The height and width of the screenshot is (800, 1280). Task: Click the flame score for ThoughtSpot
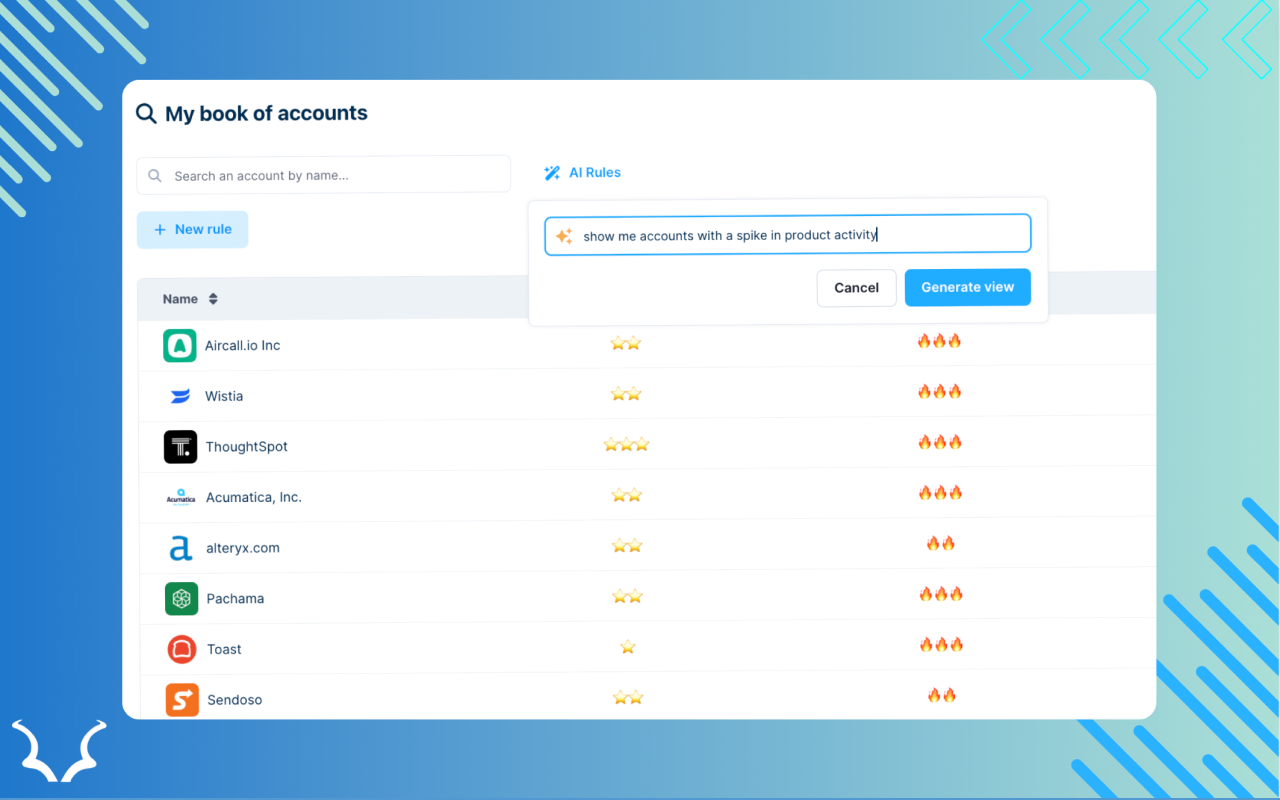(940, 442)
